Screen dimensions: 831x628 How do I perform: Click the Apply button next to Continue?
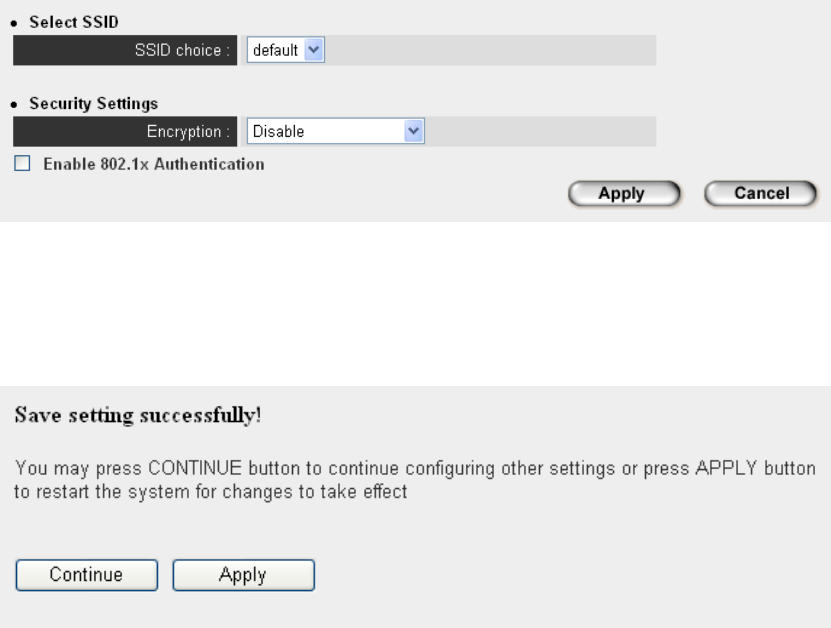(244, 575)
